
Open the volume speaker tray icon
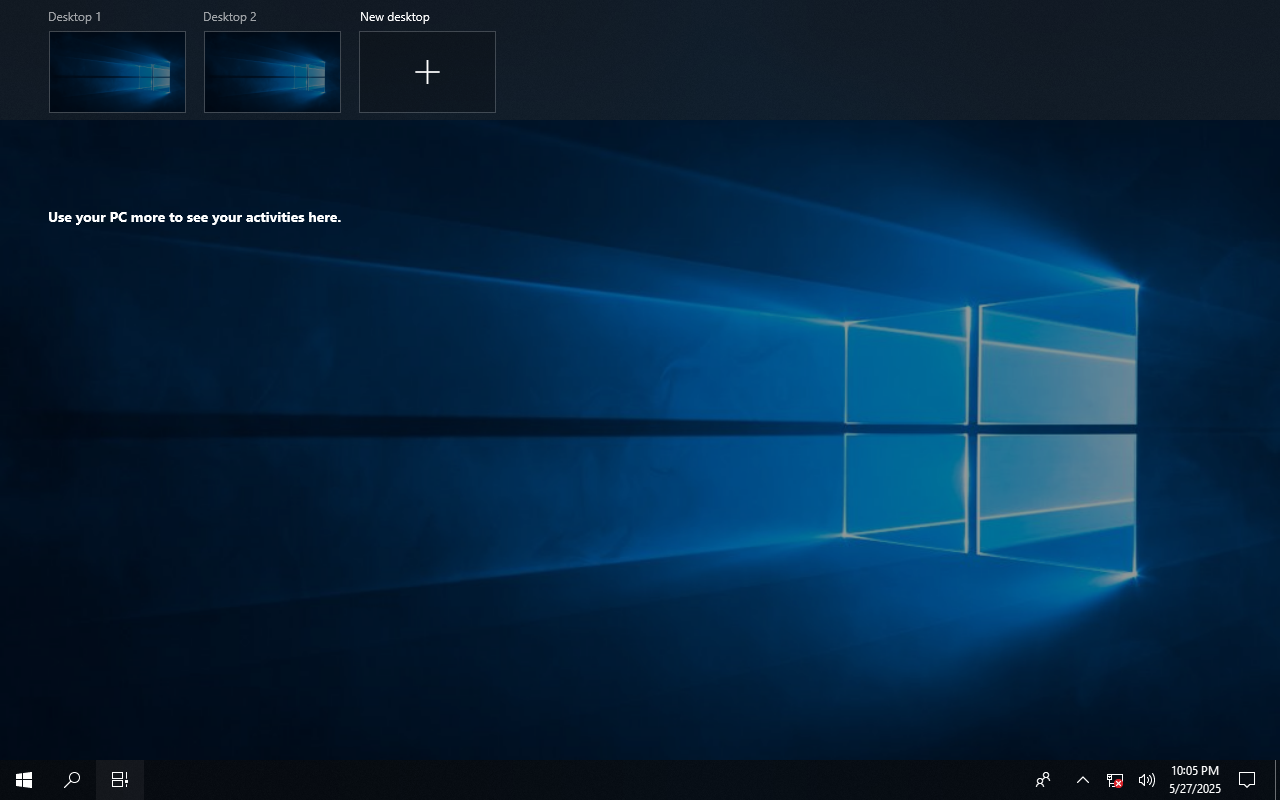(x=1146, y=780)
